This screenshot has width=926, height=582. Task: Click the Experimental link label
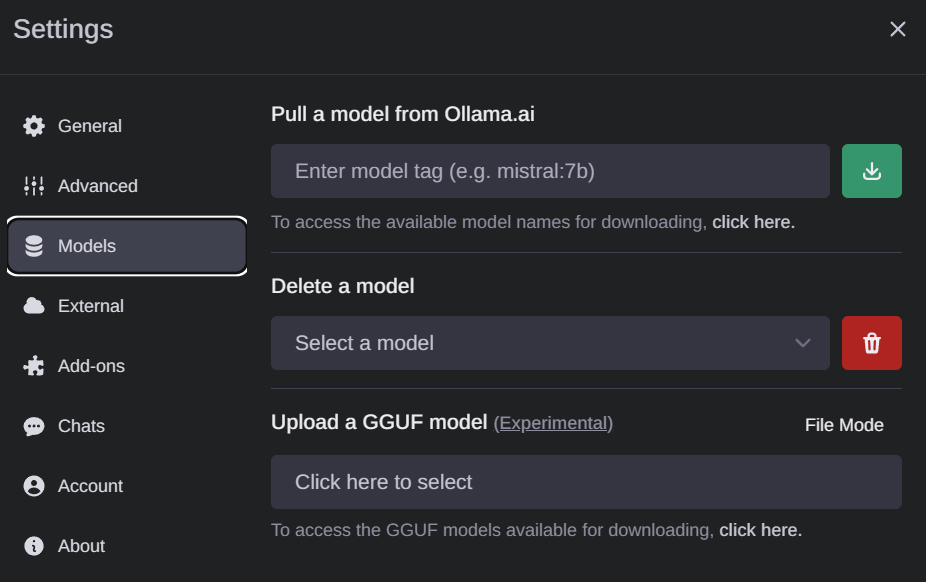tap(553, 423)
